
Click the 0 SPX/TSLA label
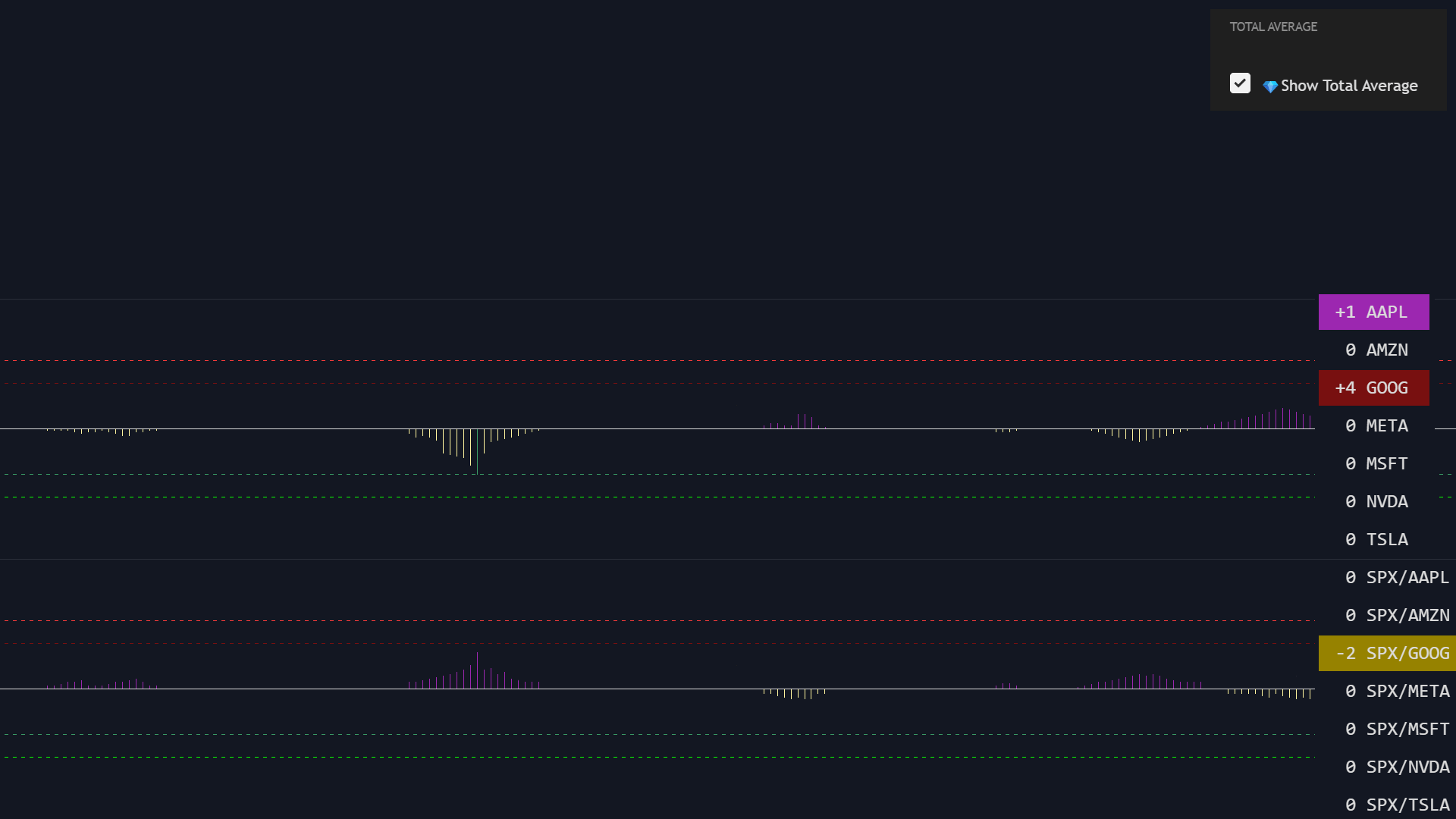pos(1397,805)
